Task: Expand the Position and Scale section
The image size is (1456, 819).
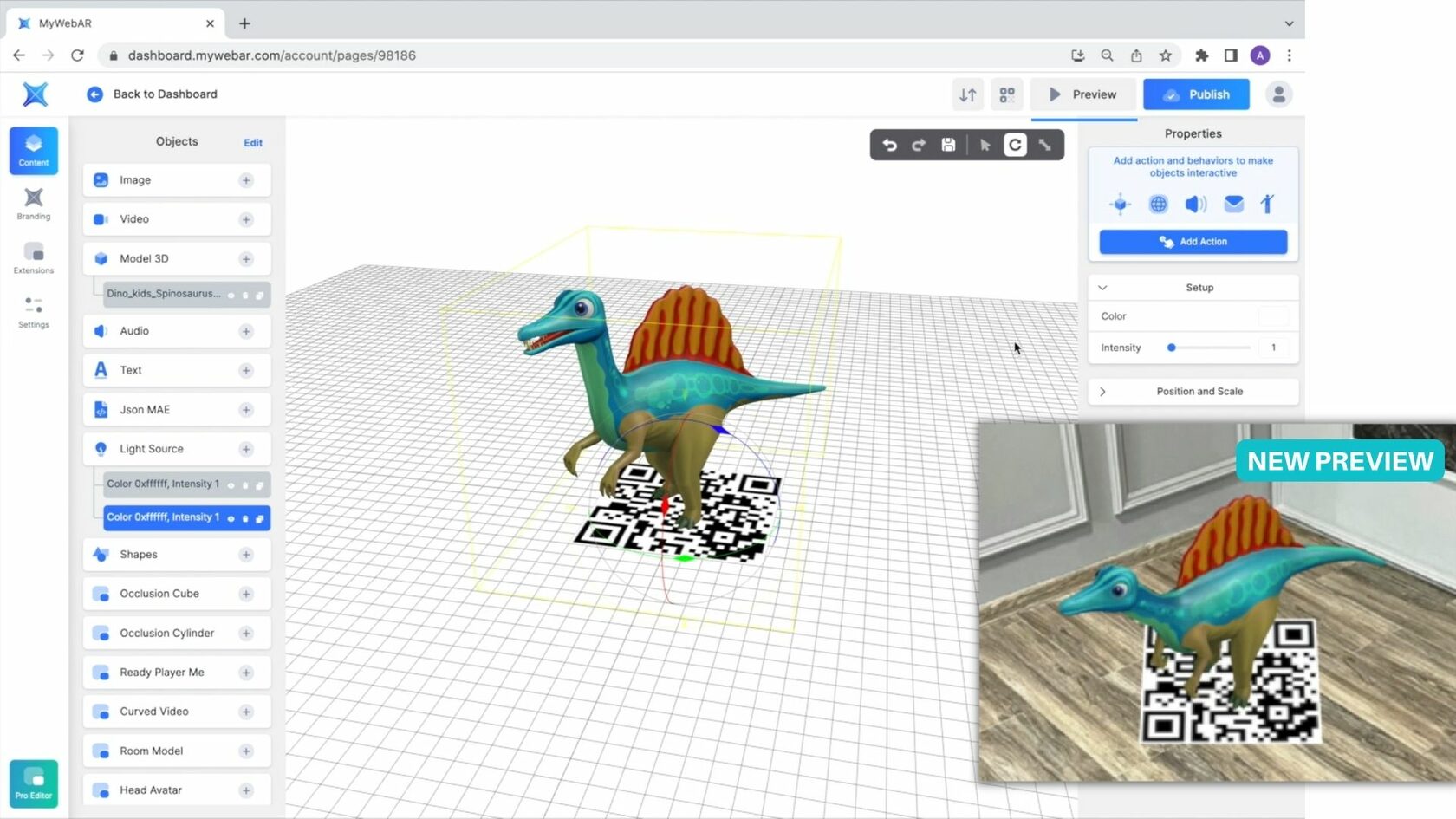Action: tap(1193, 392)
